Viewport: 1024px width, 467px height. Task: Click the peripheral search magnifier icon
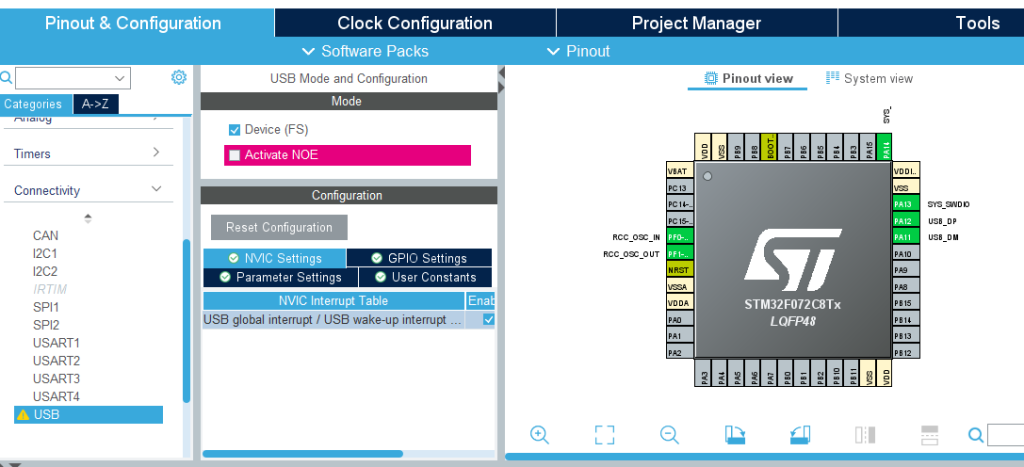[6, 78]
